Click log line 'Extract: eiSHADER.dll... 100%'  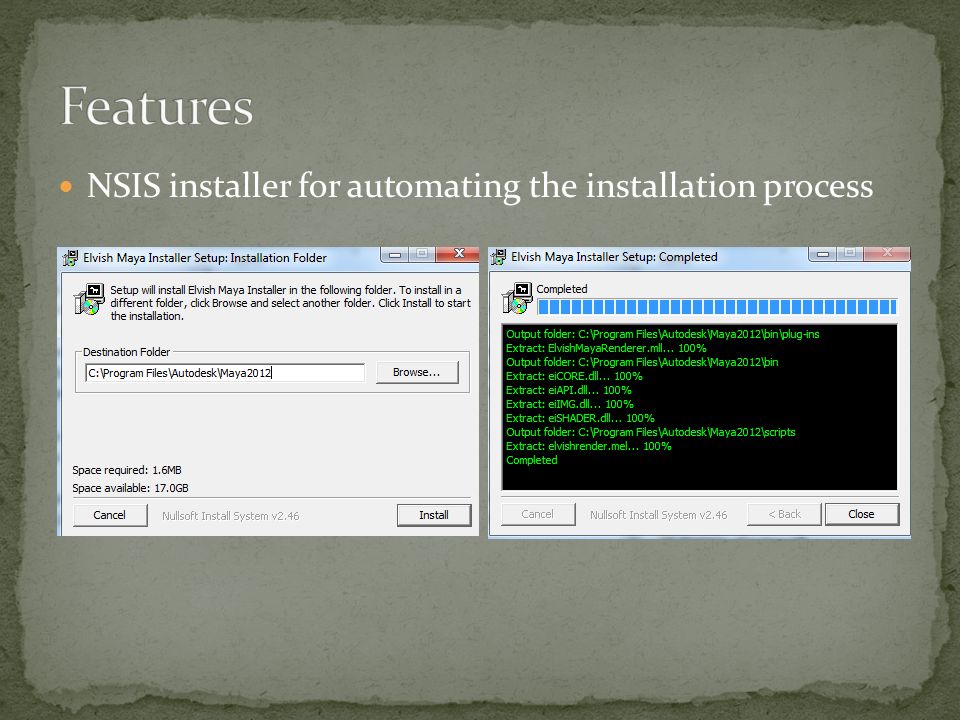pyautogui.click(x=580, y=419)
